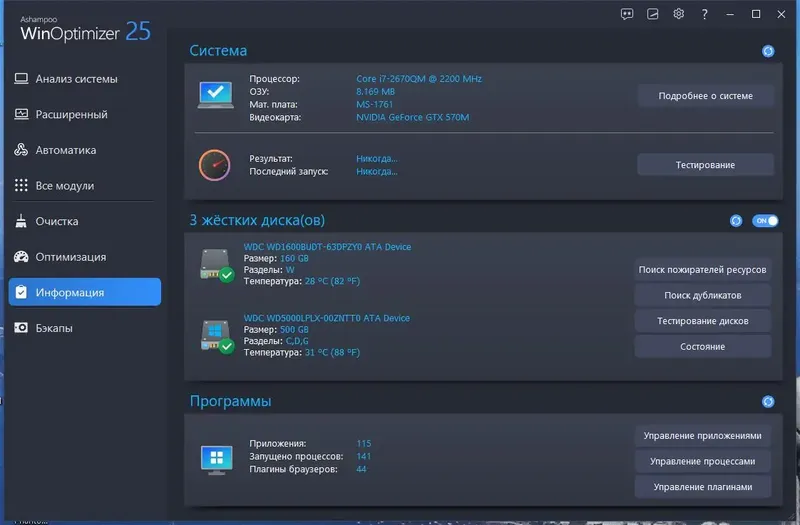The image size is (800, 525).
Task: Click the laptop checkmark system icon
Action: point(215,95)
